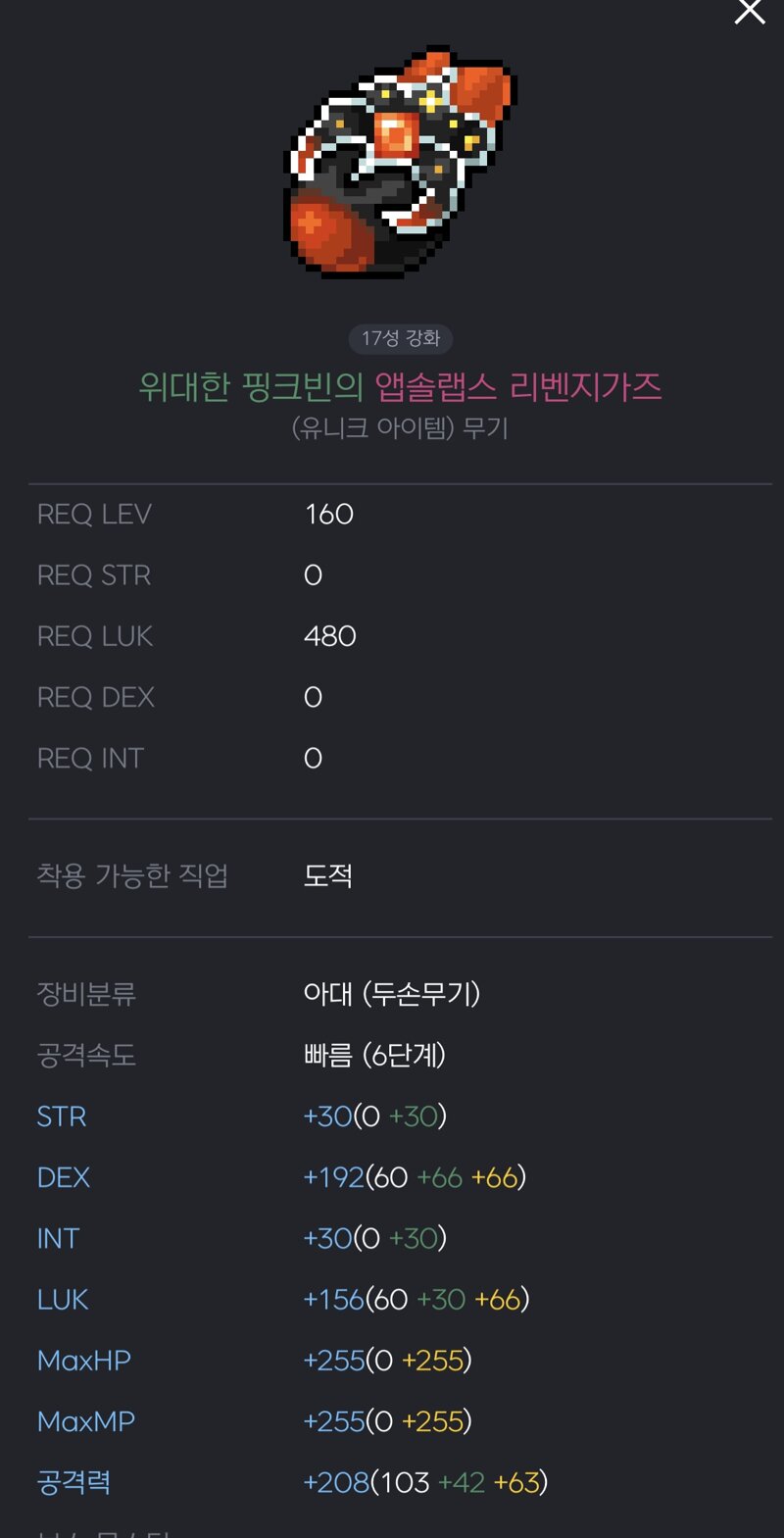
Task: Select the REQ LEV 160 row
Action: [x=400, y=514]
